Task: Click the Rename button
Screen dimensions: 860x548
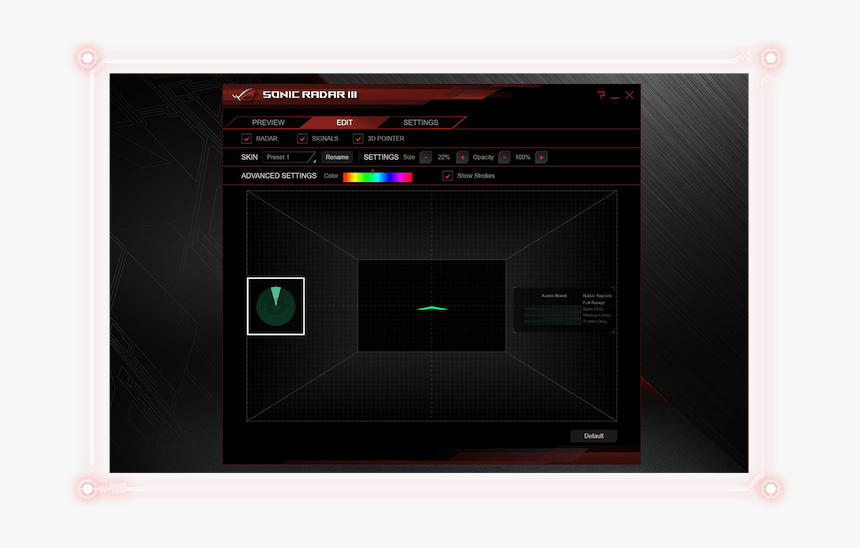Action: click(x=337, y=157)
